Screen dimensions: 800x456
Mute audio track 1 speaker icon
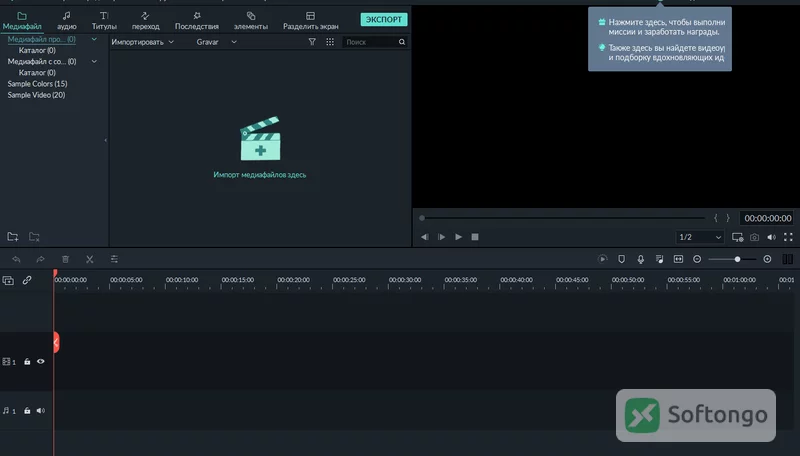tap(41, 411)
